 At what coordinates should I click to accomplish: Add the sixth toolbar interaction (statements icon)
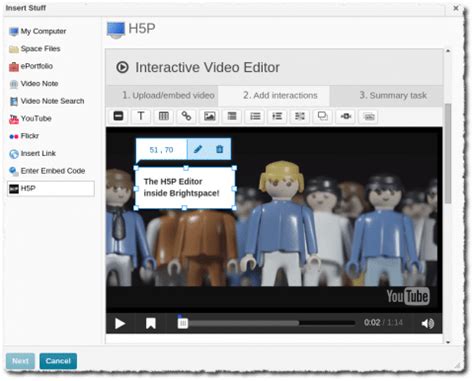tap(232, 116)
